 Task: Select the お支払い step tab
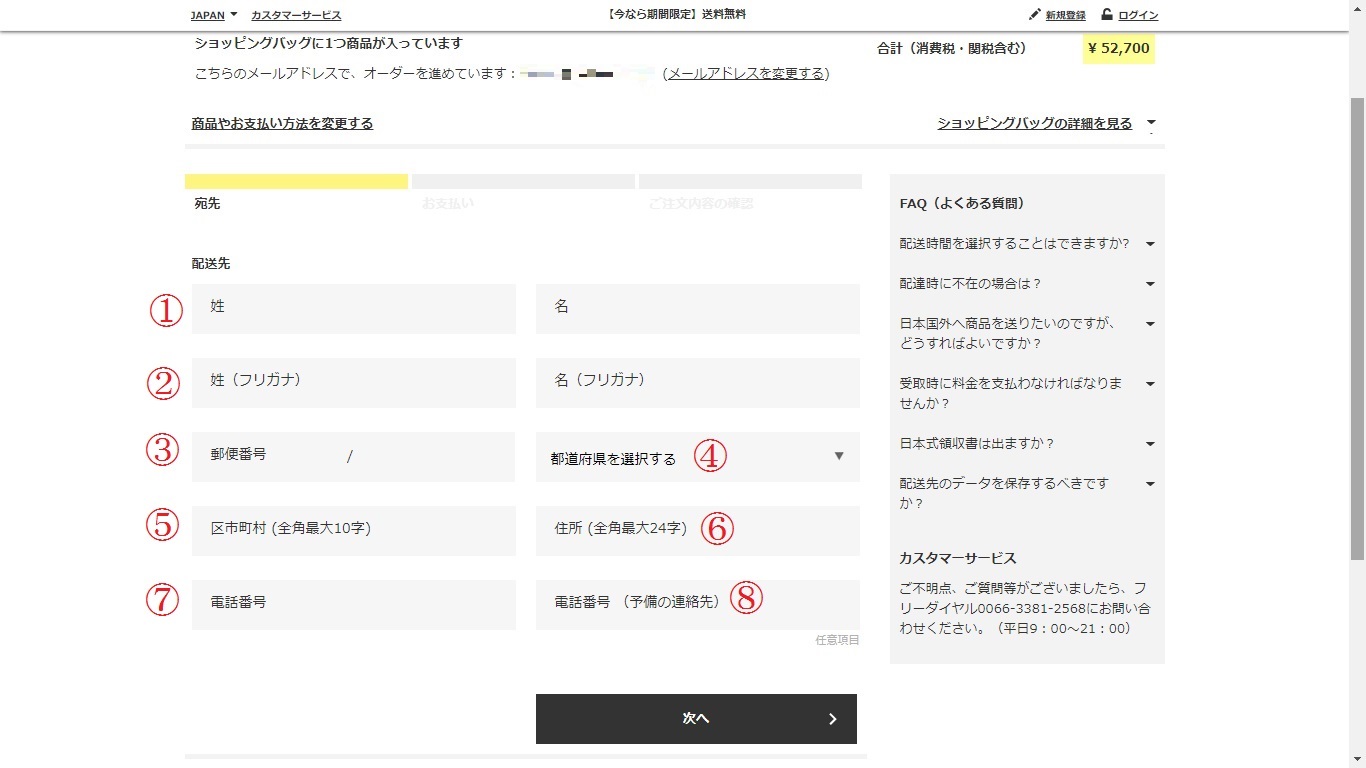[x=523, y=192]
